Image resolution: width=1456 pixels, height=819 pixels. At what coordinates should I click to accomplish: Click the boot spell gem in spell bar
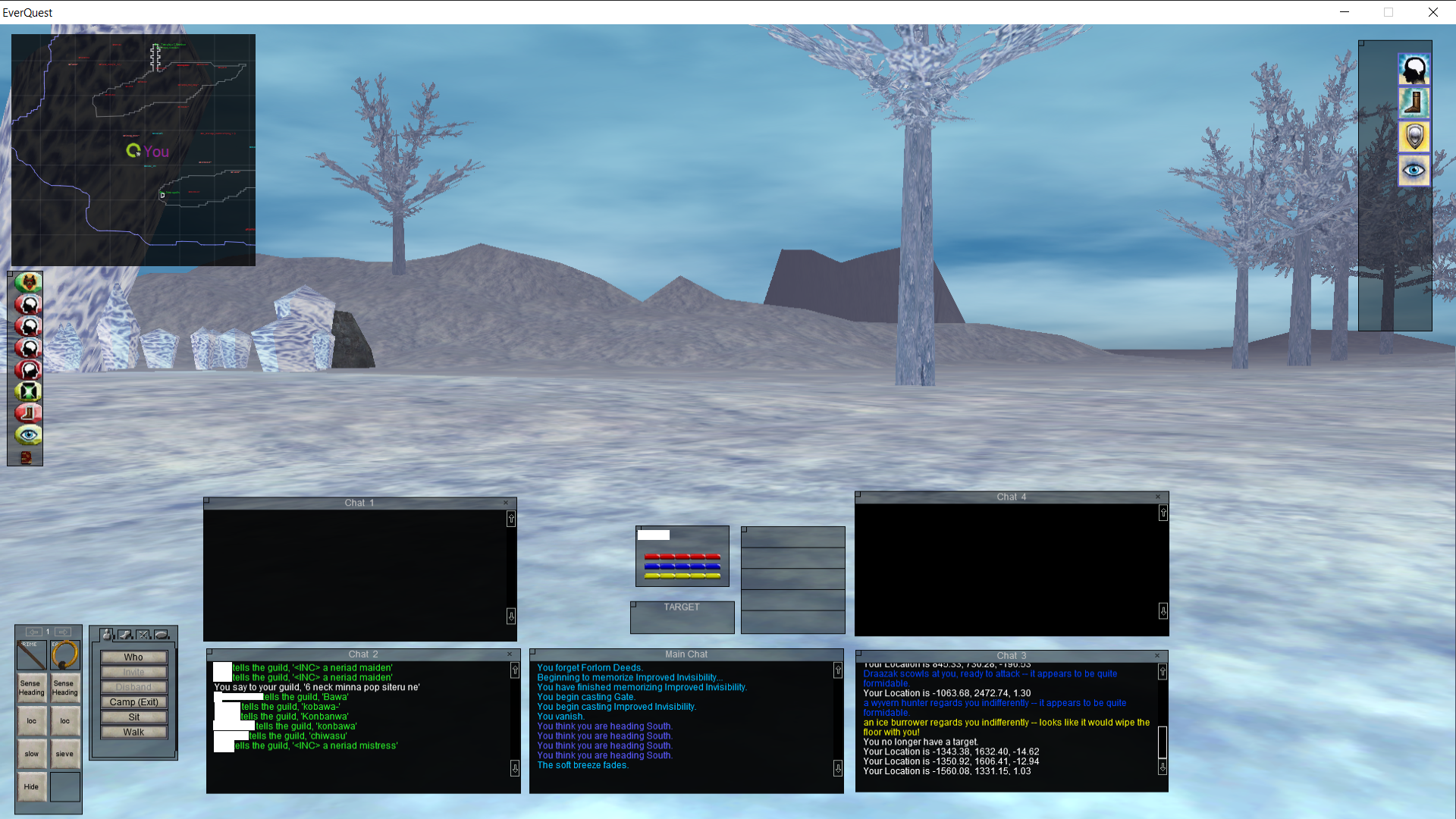point(28,413)
